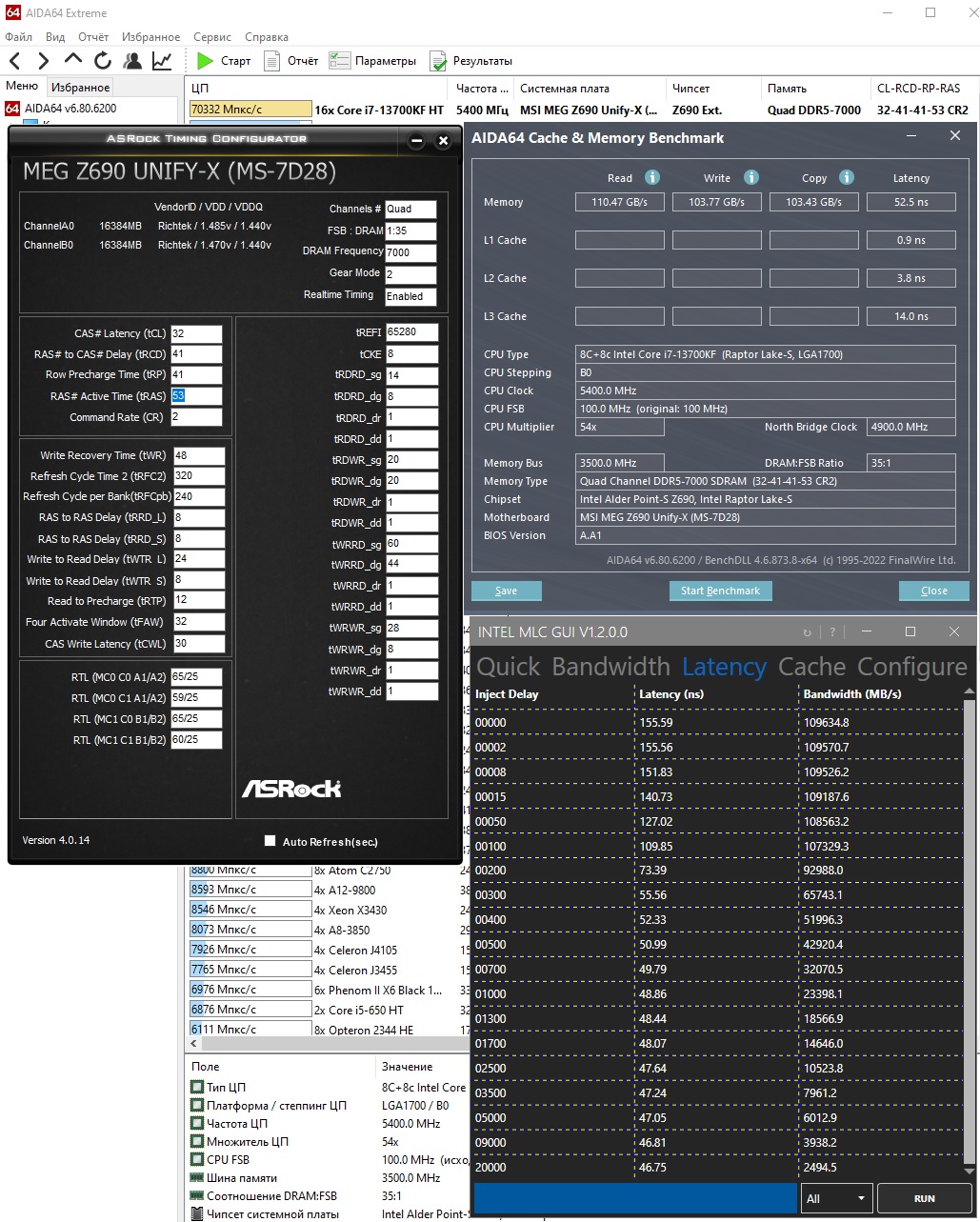This screenshot has height=1222, width=980.
Task: Click the MLC GUI scrollbar up arrow
Action: click(x=970, y=691)
